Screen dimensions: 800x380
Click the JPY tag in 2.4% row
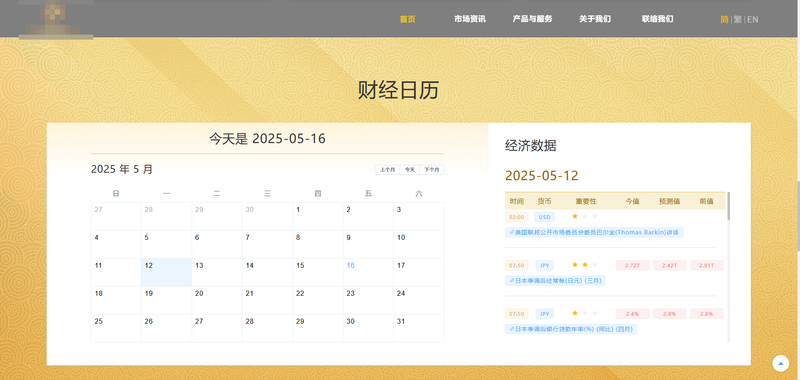(x=544, y=314)
